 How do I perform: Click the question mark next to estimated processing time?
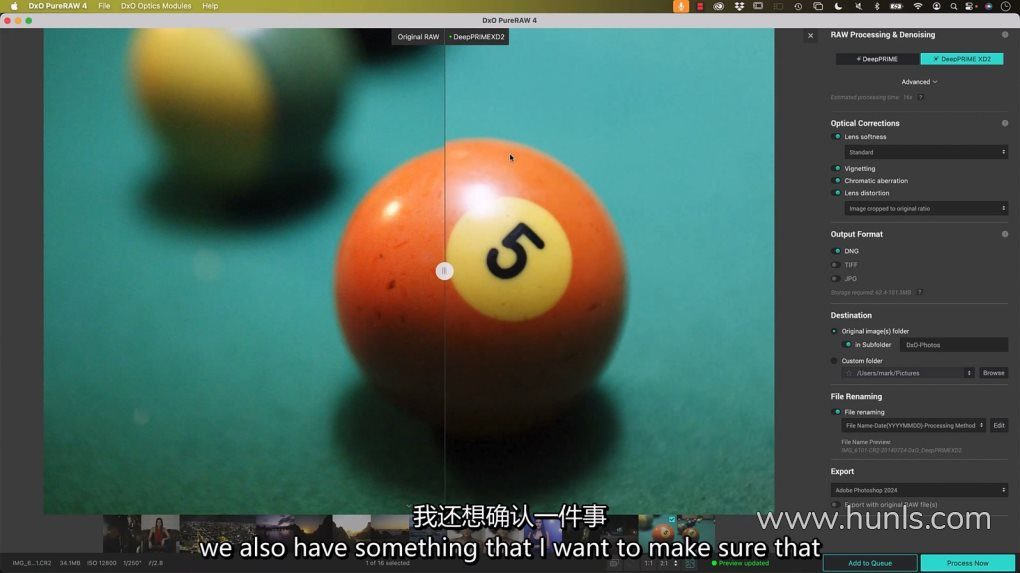[x=920, y=97]
